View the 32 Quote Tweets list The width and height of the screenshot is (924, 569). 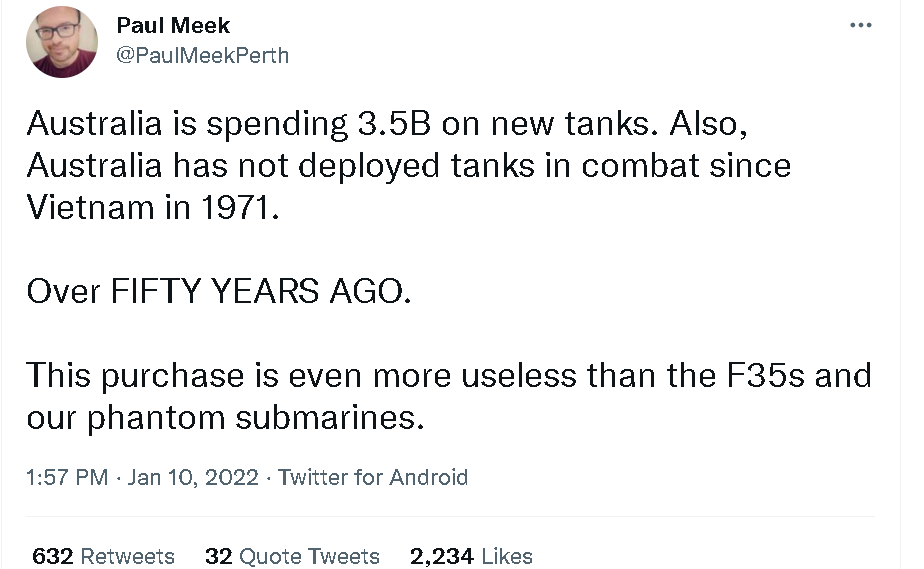(292, 556)
